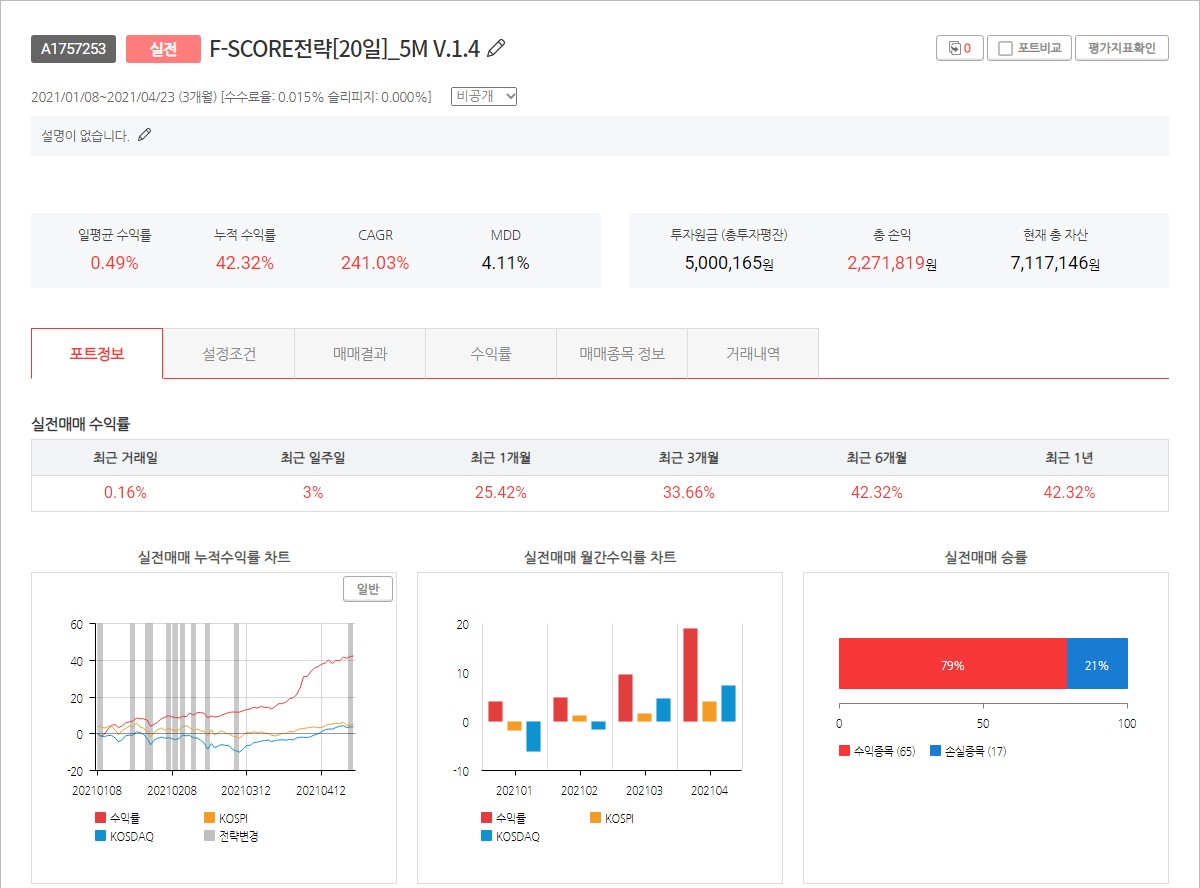Toggle 손실종목 (17) legend item

click(968, 750)
